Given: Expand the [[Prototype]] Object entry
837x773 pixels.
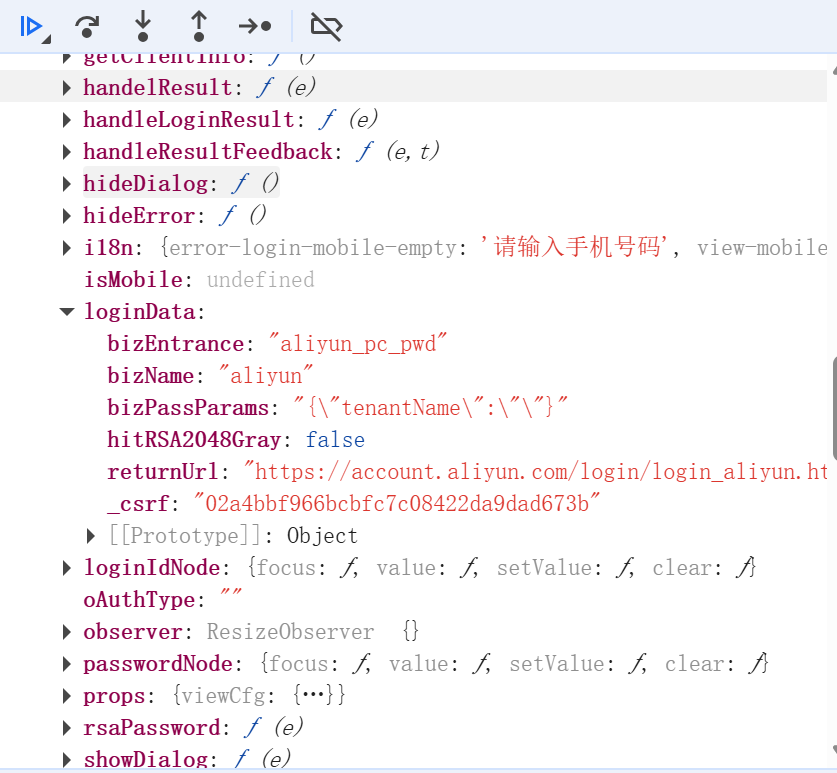Looking at the screenshot, I should [x=92, y=536].
